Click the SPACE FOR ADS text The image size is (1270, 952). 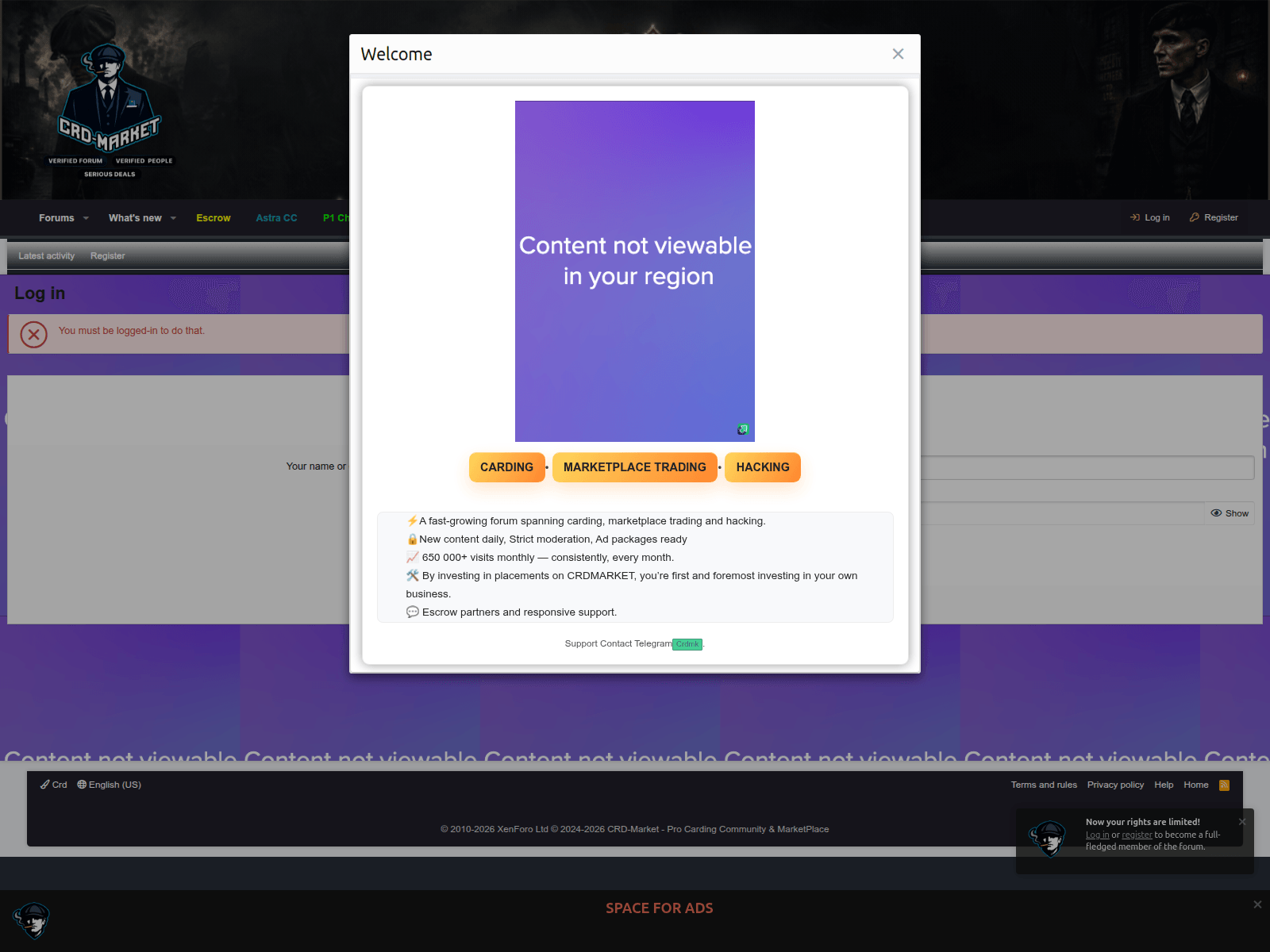660,908
